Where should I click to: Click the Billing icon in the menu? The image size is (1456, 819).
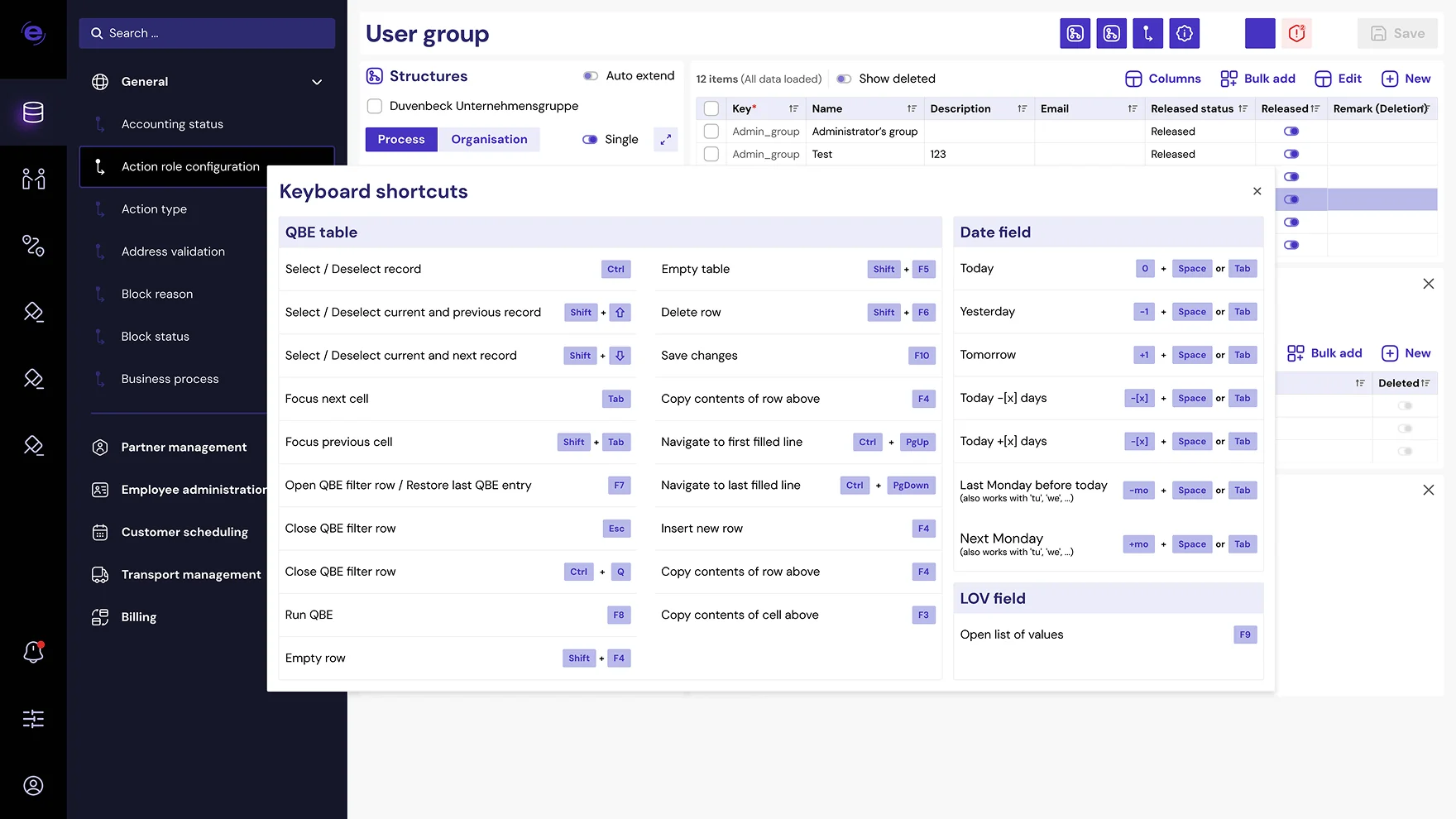click(x=100, y=617)
